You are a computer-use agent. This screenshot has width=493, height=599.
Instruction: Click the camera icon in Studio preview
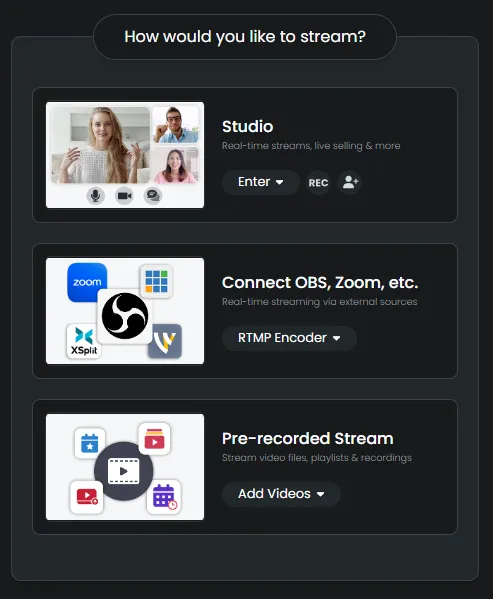124,196
